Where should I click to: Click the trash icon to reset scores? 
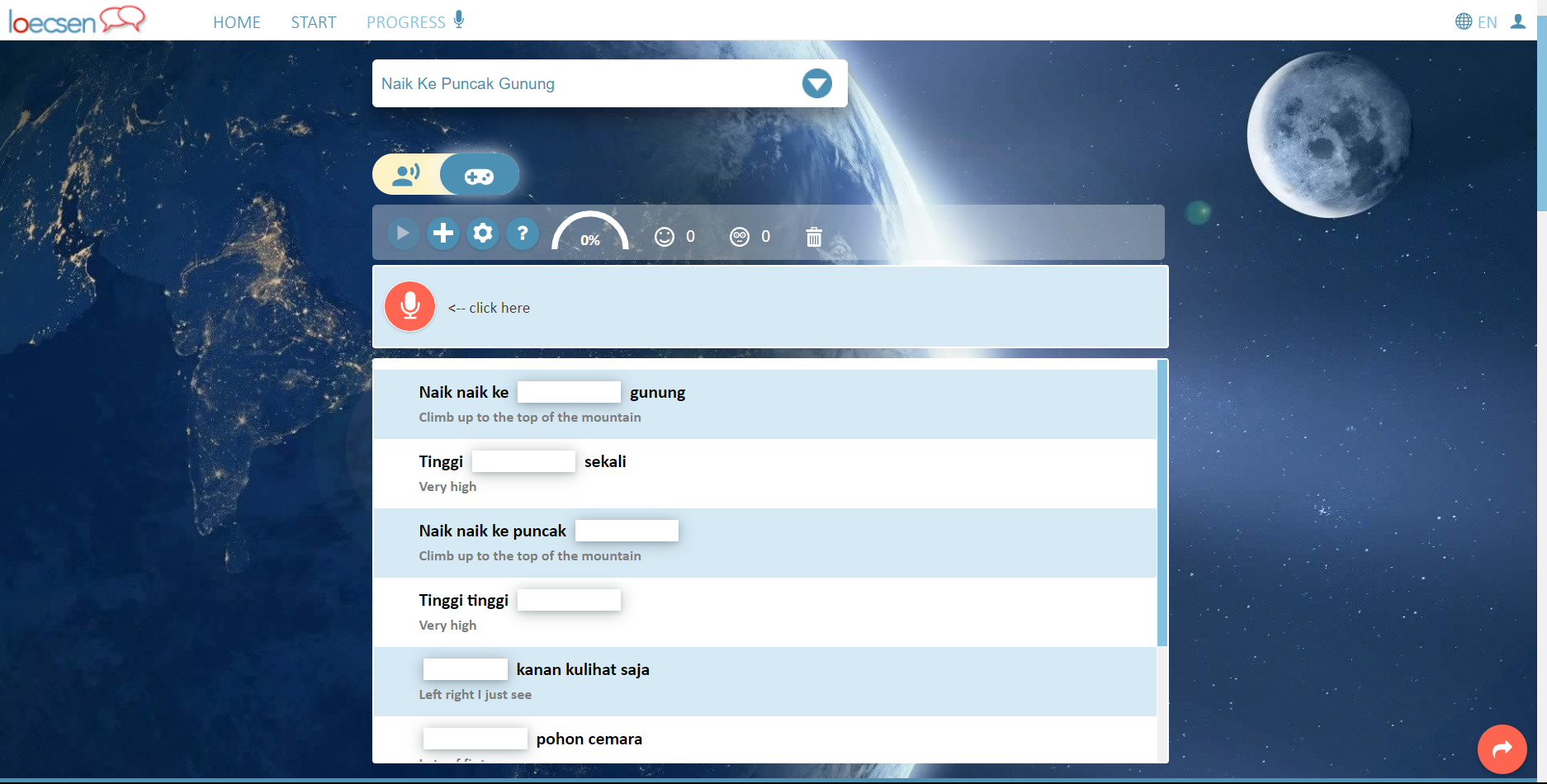pyautogui.click(x=814, y=237)
